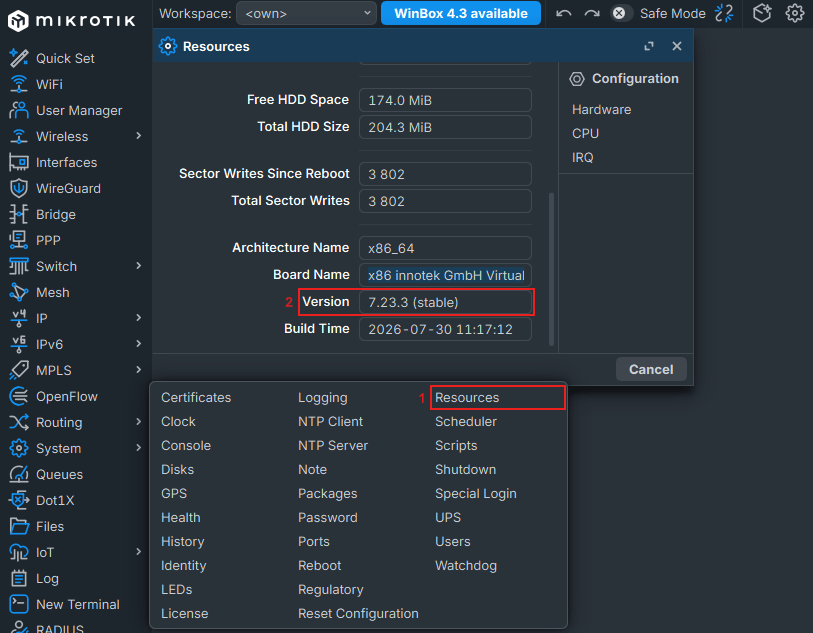Open Quick Set wand icon
The height and width of the screenshot is (633, 813).
[19, 58]
